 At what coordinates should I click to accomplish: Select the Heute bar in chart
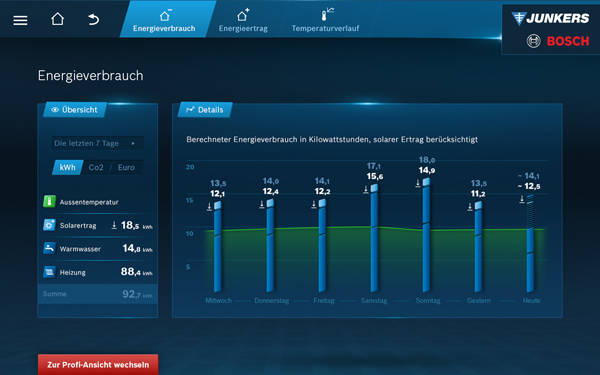tap(530, 244)
